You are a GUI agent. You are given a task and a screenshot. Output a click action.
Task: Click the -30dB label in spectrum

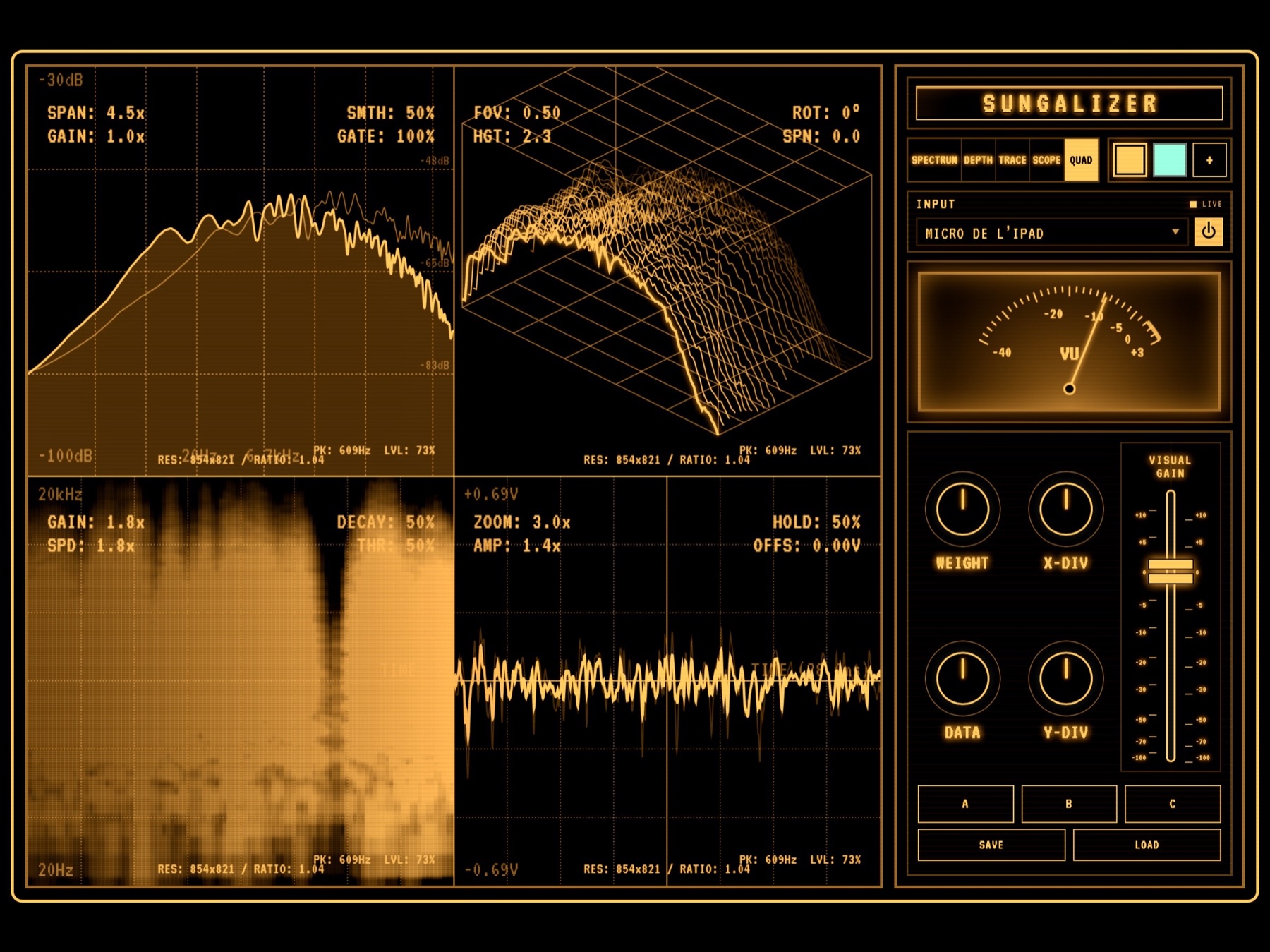coord(61,80)
